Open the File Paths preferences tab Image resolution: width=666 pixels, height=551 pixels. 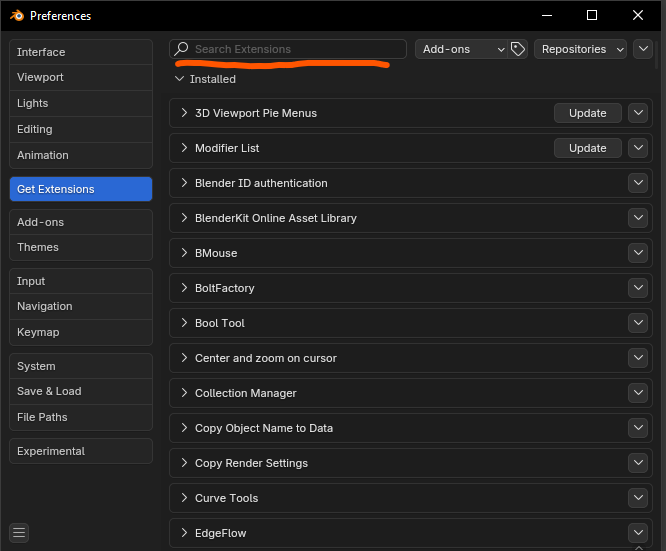coord(81,417)
